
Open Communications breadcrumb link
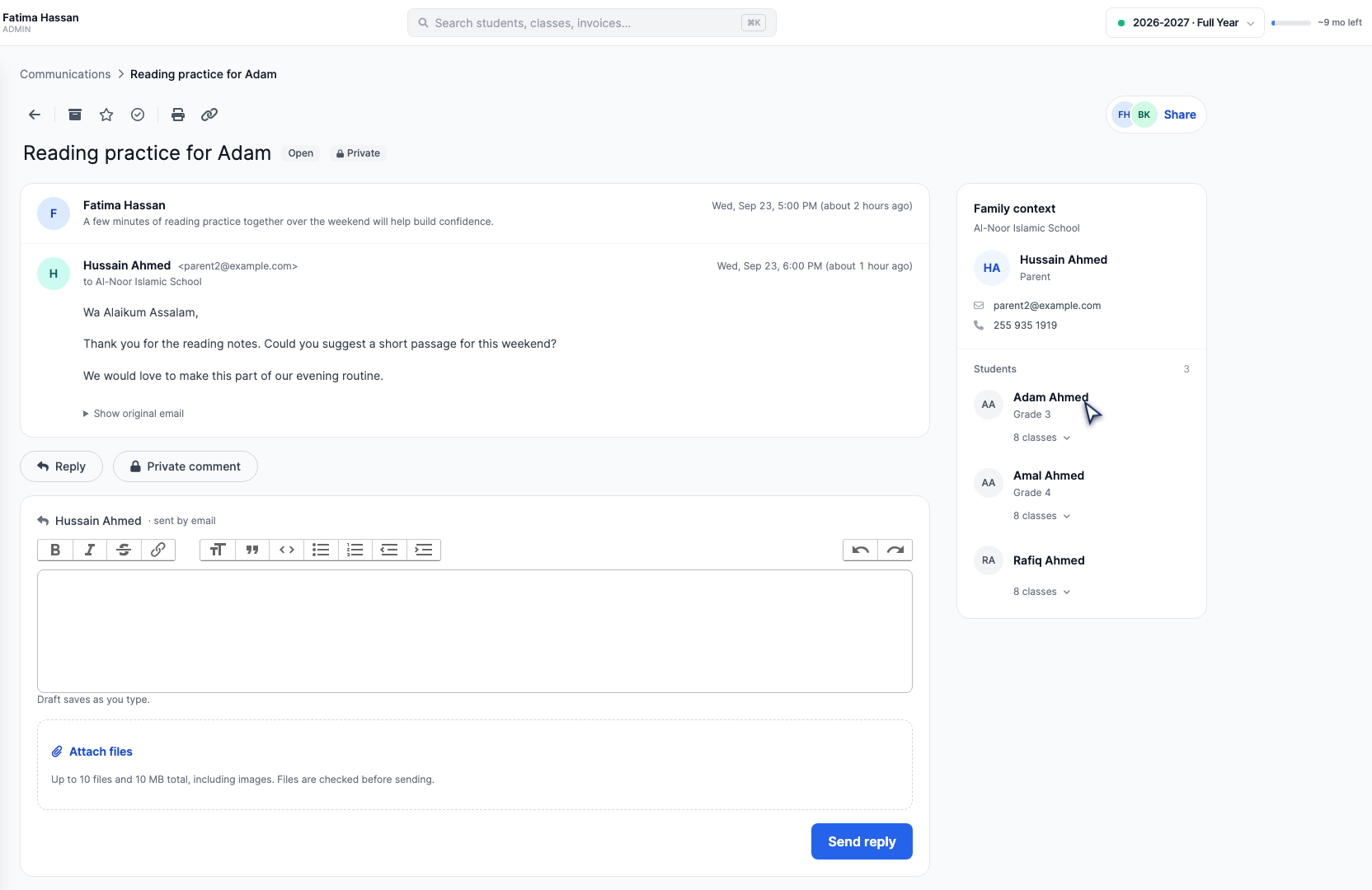click(x=65, y=74)
